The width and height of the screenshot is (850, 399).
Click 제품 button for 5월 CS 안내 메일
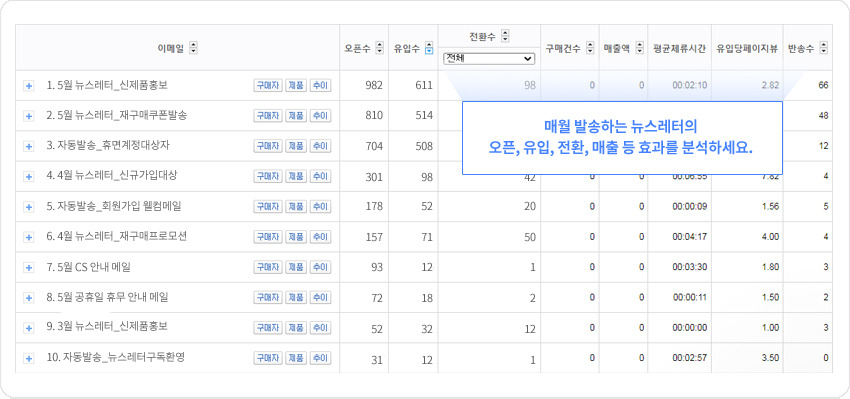point(296,268)
